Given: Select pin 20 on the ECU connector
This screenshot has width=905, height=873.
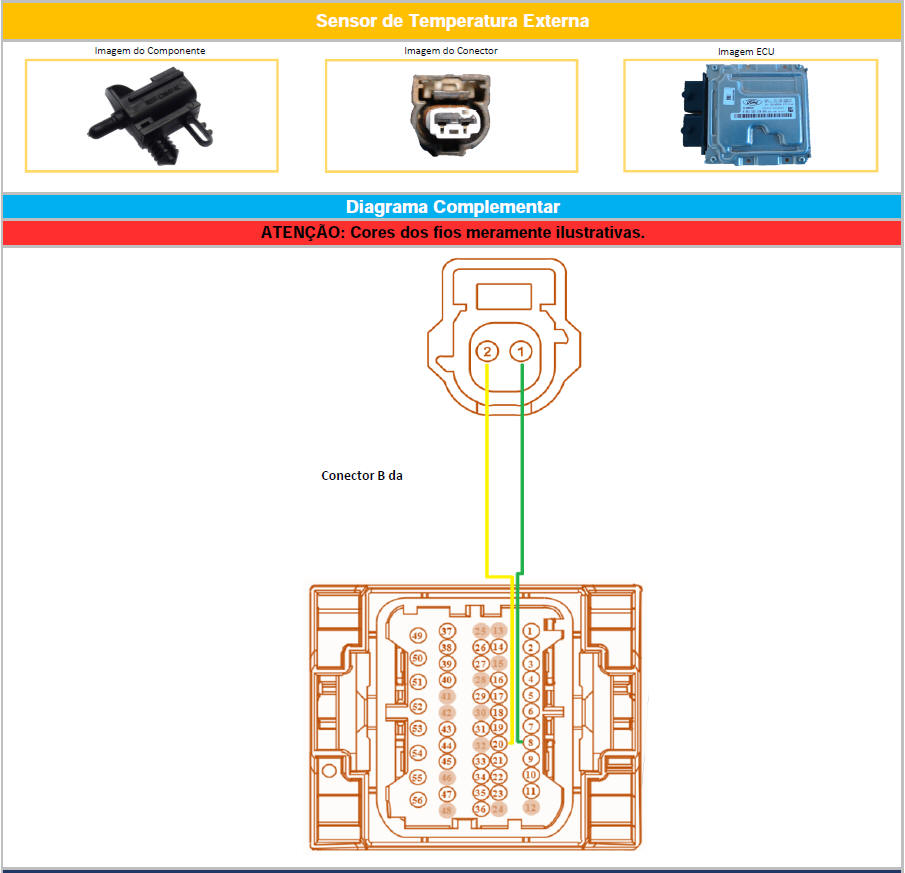Looking at the screenshot, I should tap(498, 744).
